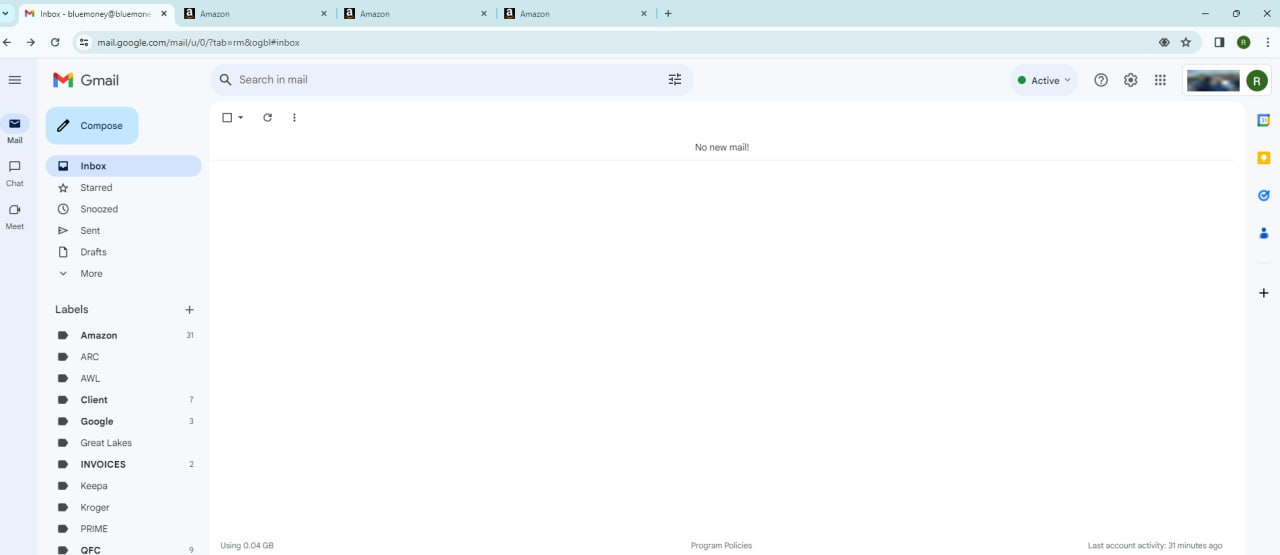The image size is (1280, 555).
Task: Open Chrome side panel icon
Action: tap(1219, 42)
